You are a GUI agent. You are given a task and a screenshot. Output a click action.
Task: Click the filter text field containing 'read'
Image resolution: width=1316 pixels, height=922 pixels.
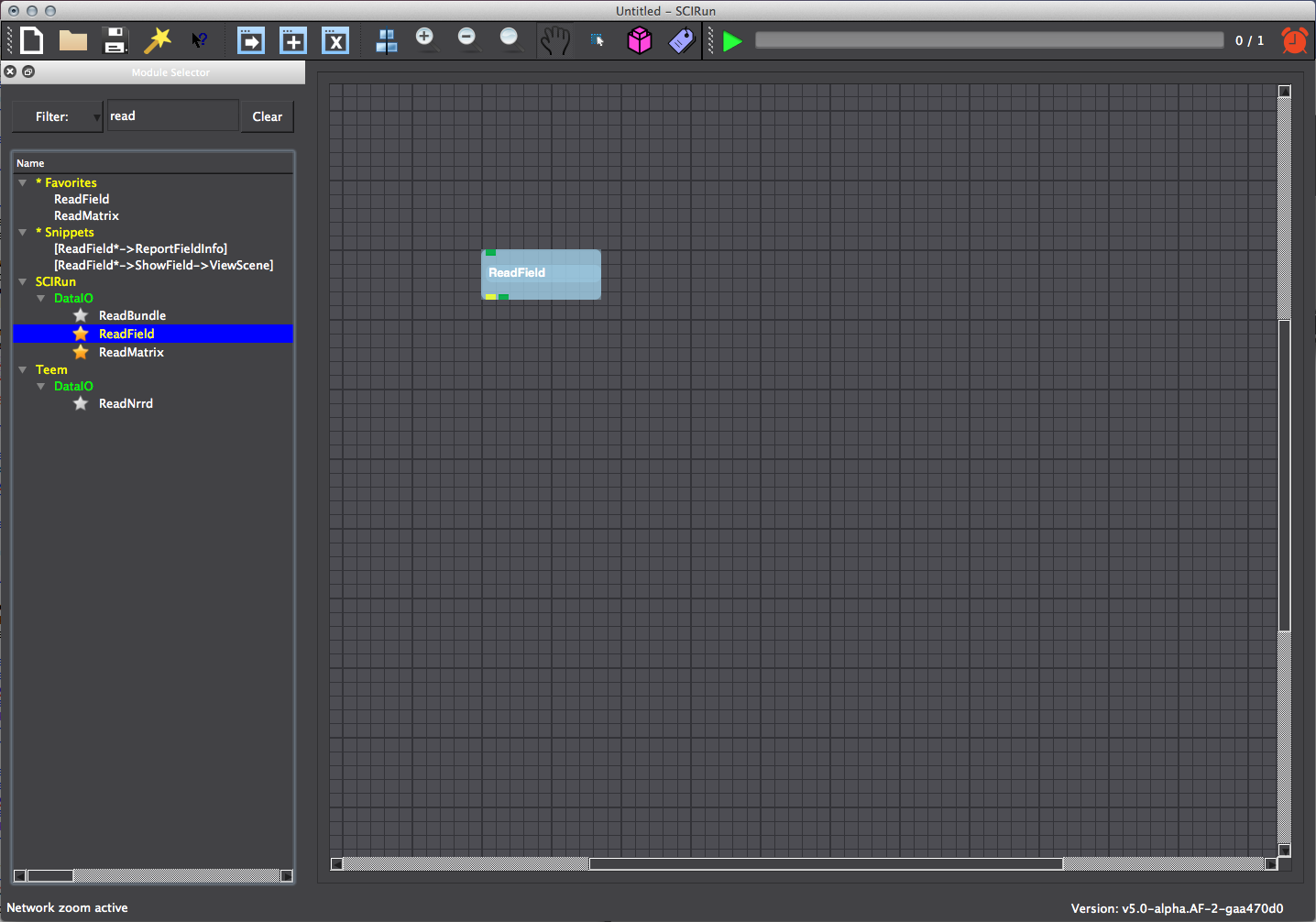(x=172, y=115)
